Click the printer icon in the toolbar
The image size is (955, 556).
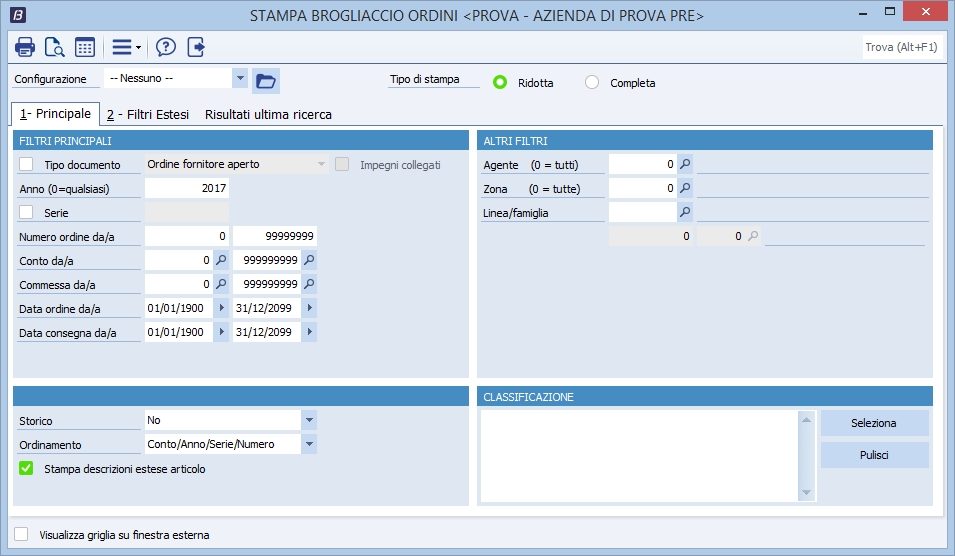[x=25, y=47]
